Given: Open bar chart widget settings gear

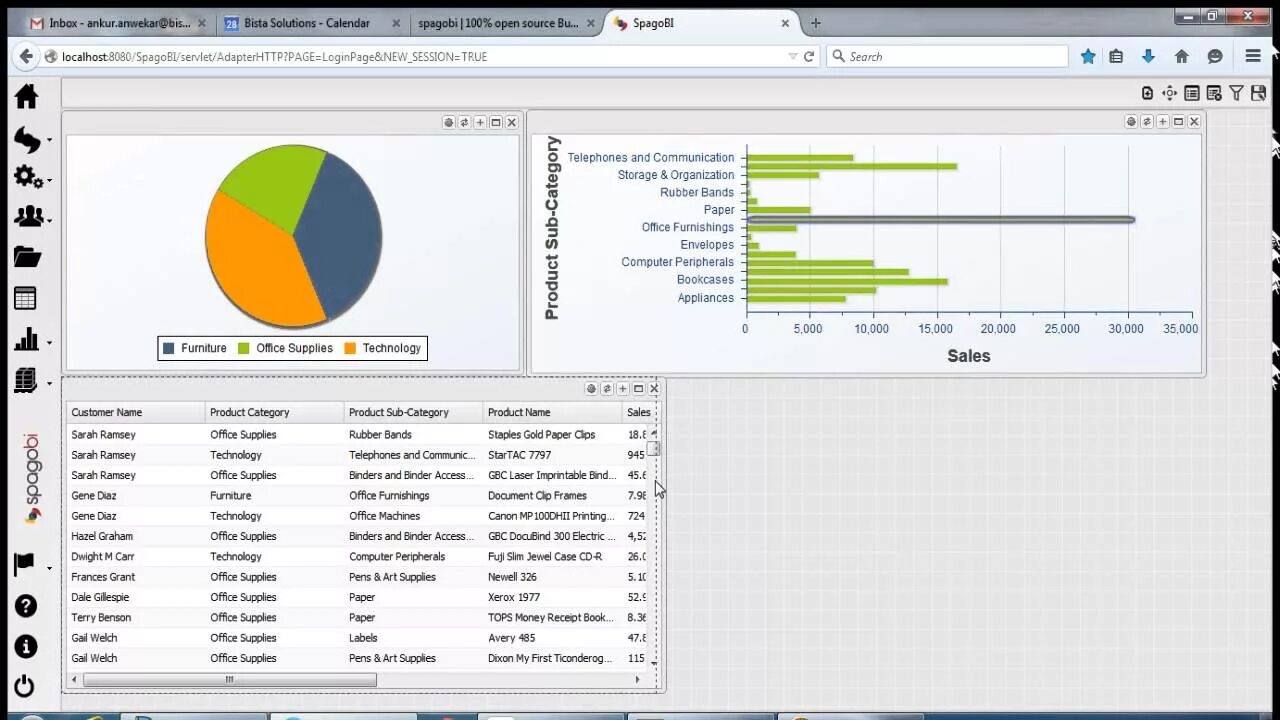Looking at the screenshot, I should [1131, 122].
